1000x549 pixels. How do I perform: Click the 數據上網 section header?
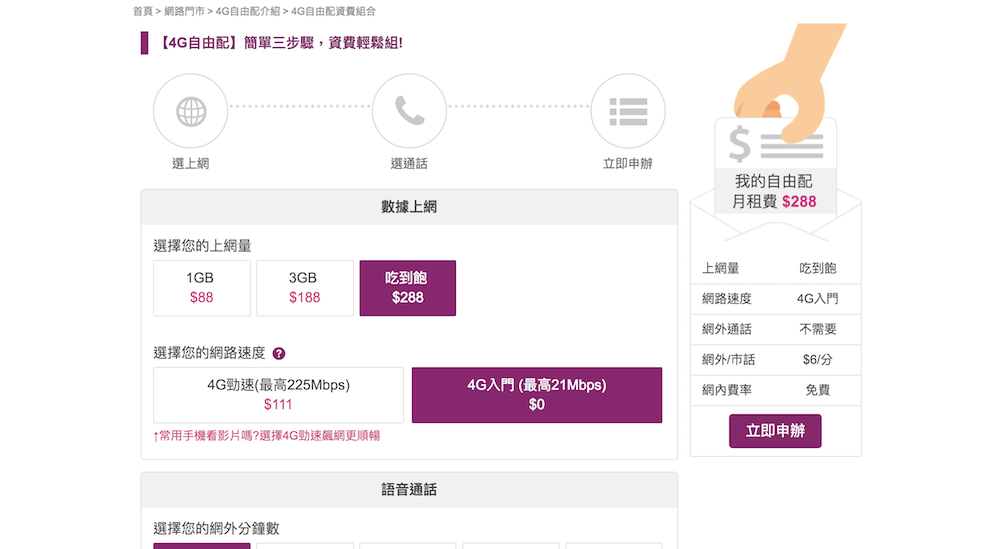coord(409,207)
